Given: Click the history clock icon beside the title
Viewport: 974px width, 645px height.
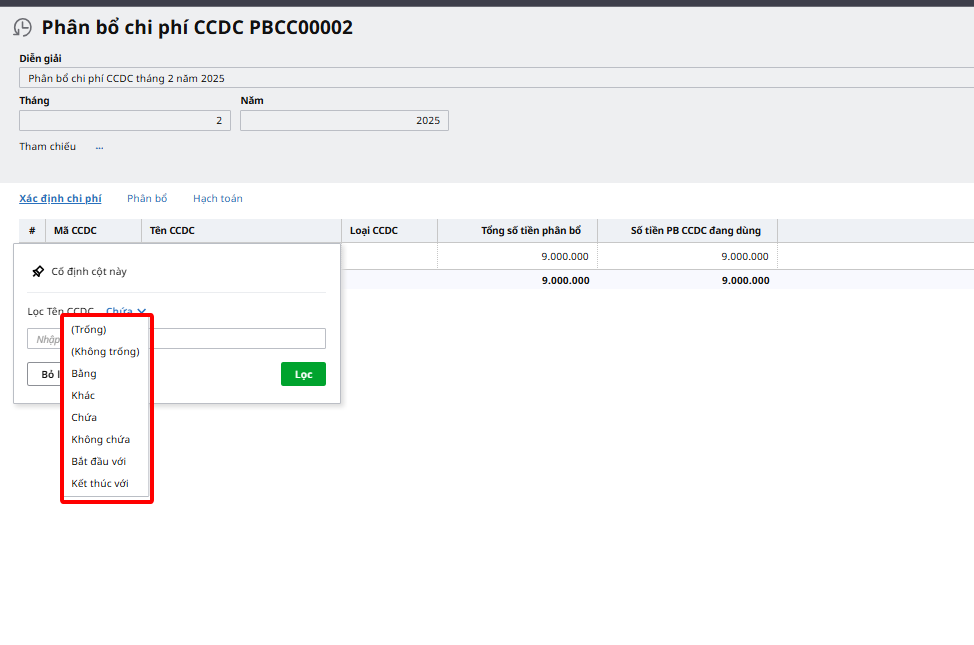Looking at the screenshot, I should (x=22, y=28).
